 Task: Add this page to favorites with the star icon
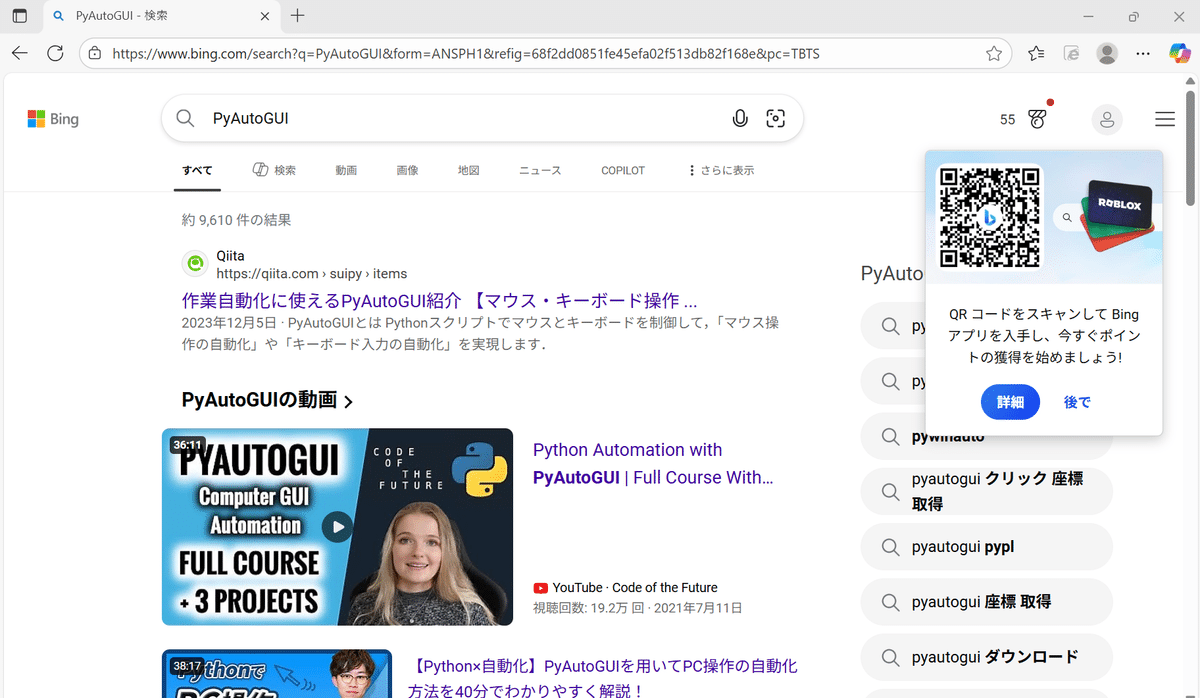[x=994, y=53]
